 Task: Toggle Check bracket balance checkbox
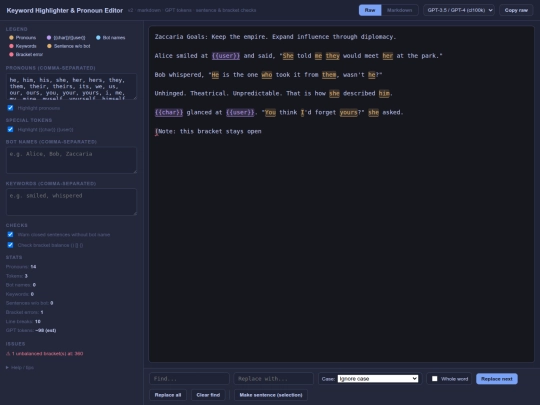pos(10,245)
